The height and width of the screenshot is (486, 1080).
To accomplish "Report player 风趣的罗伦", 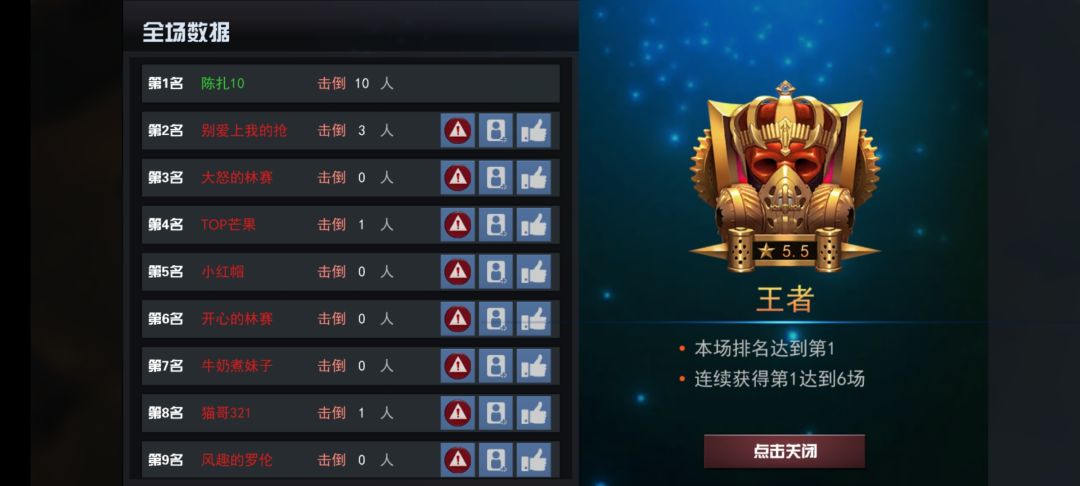I will (457, 460).
